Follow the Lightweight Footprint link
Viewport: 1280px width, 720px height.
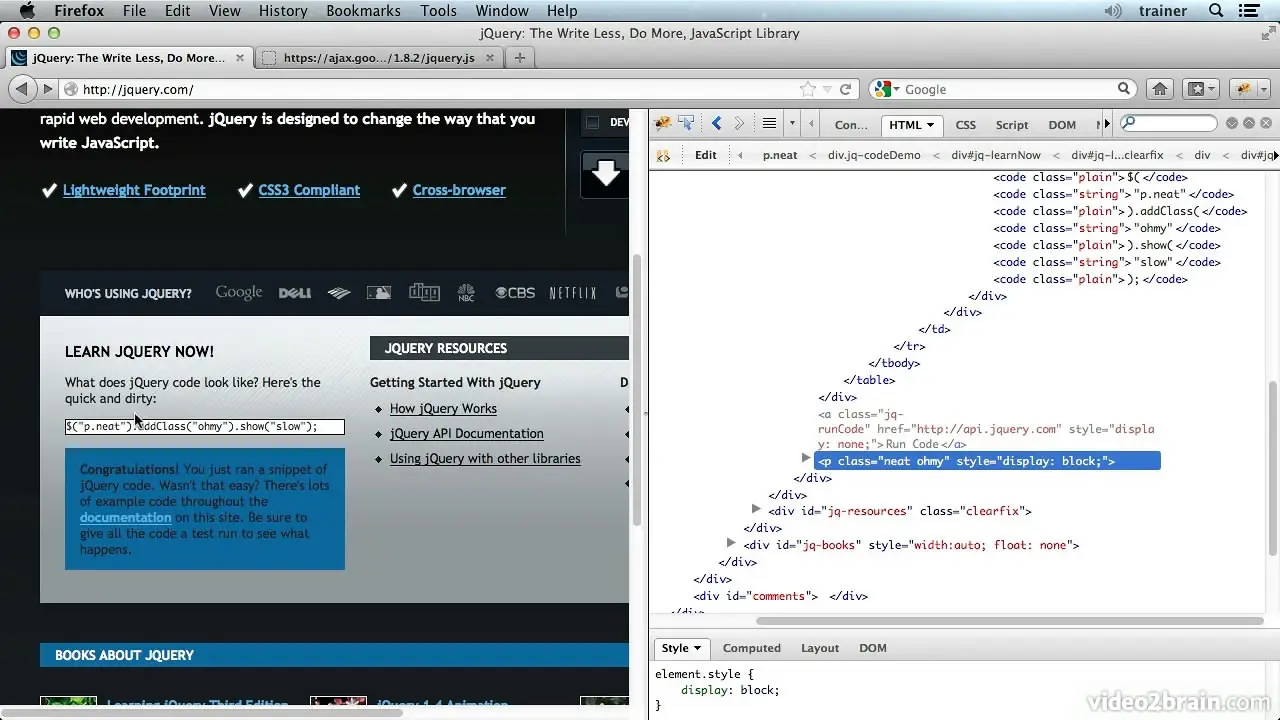pos(134,190)
